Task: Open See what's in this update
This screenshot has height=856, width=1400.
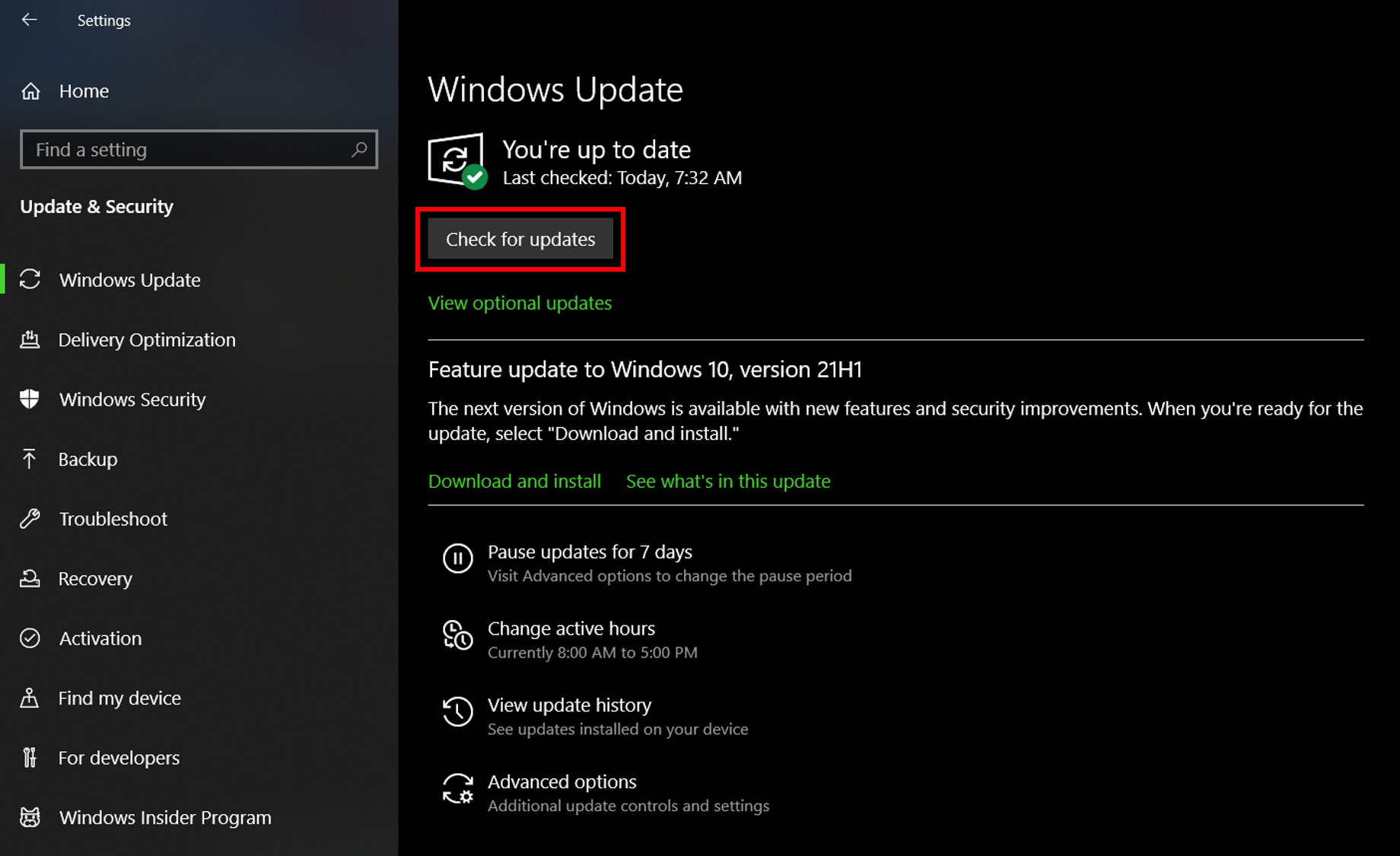Action: pyautogui.click(x=727, y=481)
